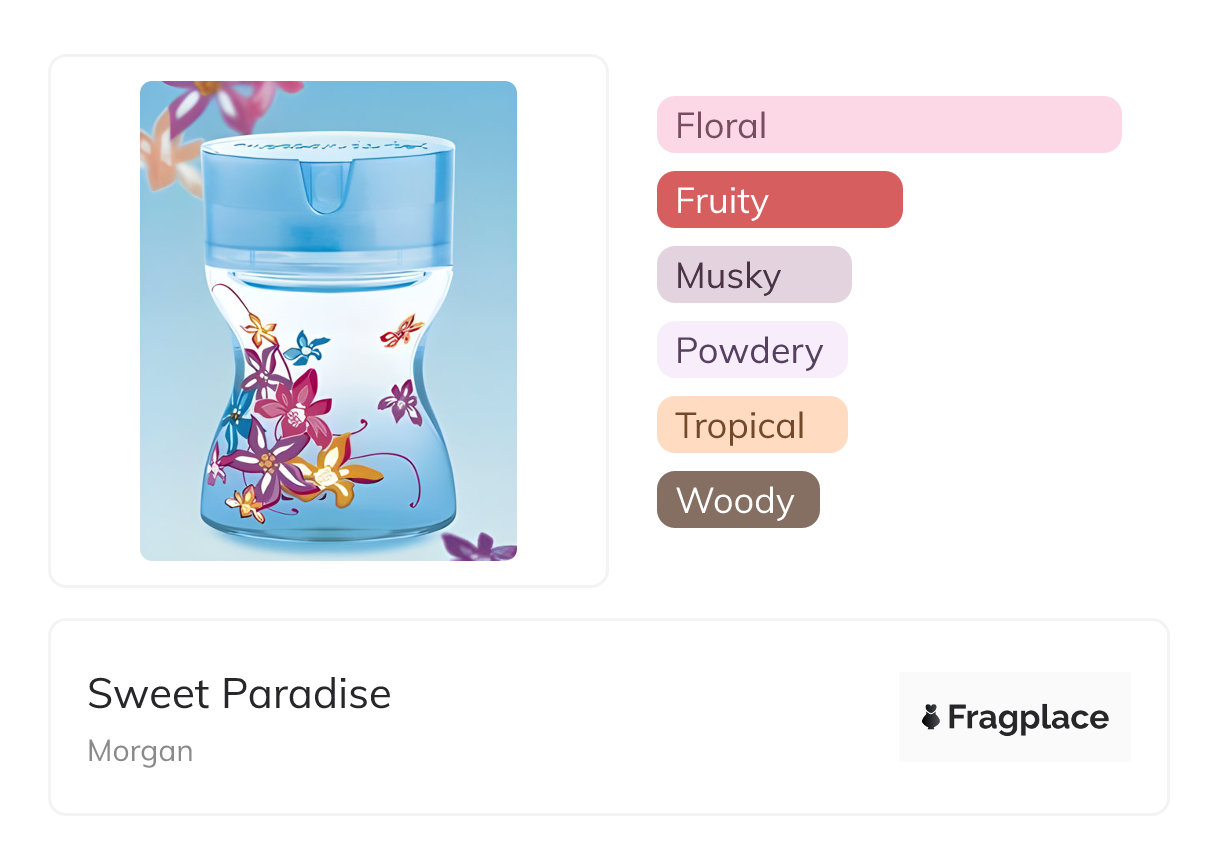Click the orange Tropical accord bar
The width and height of the screenshot is (1218, 864).
point(751,425)
